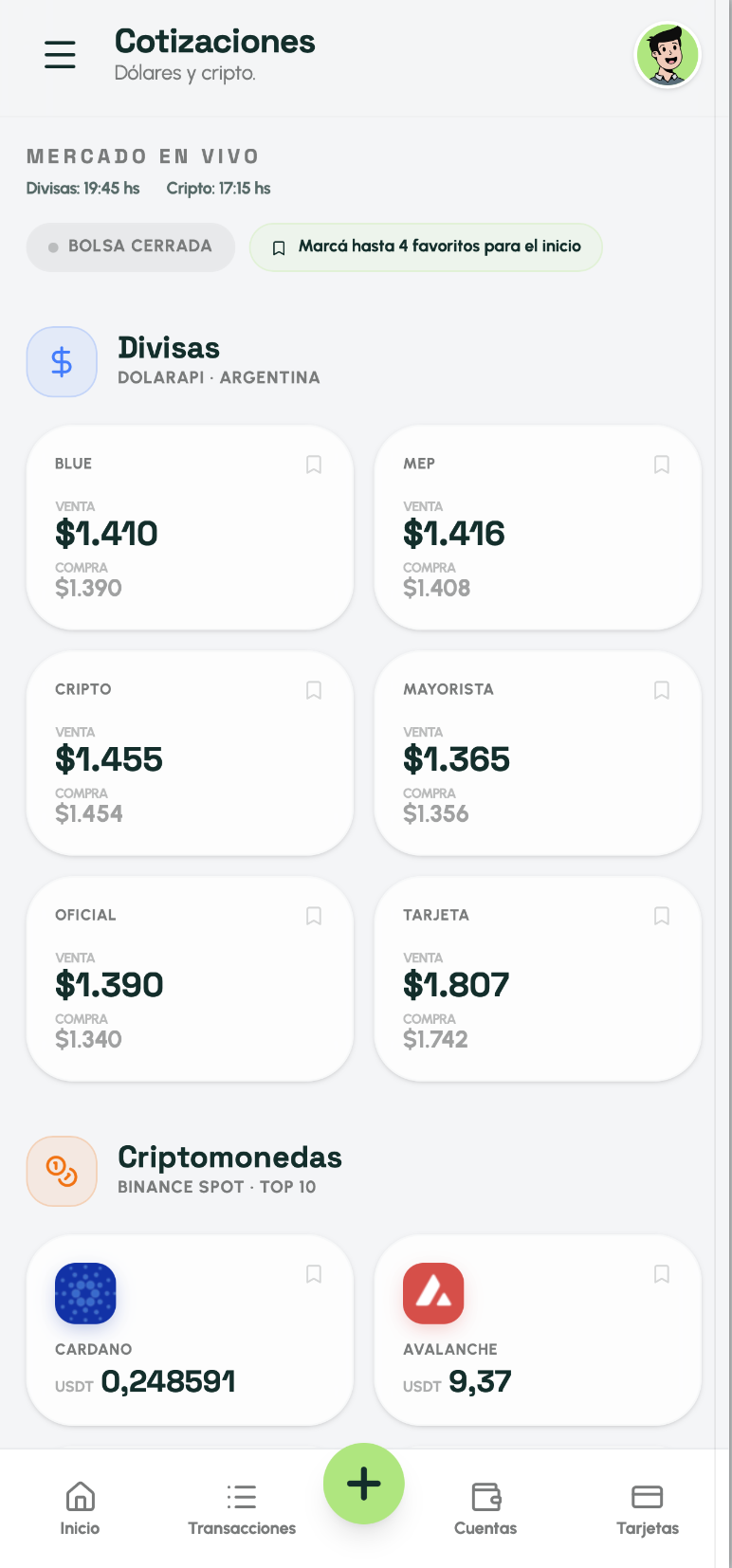Click the Bolsa Cerrada status pill
The width and height of the screenshot is (732, 1568).
click(x=131, y=246)
